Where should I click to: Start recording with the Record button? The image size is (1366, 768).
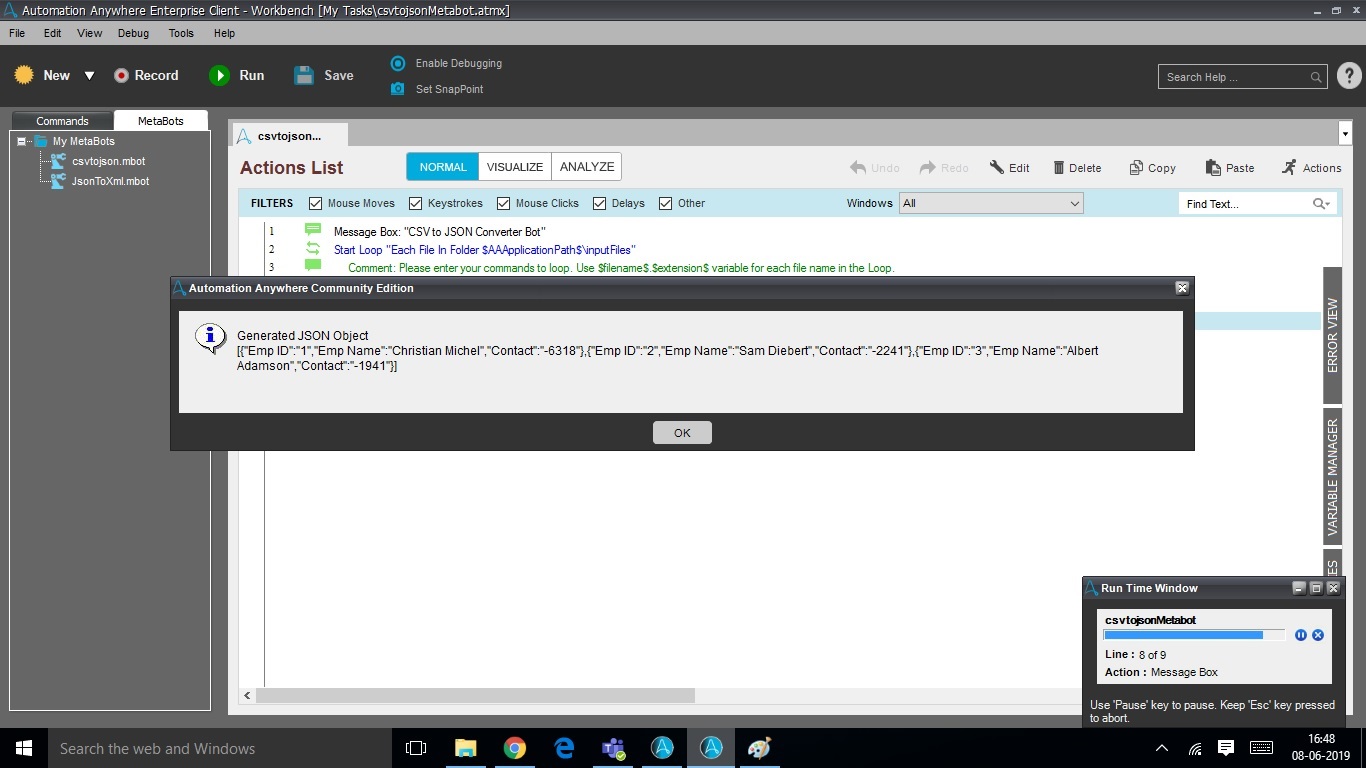(x=146, y=75)
